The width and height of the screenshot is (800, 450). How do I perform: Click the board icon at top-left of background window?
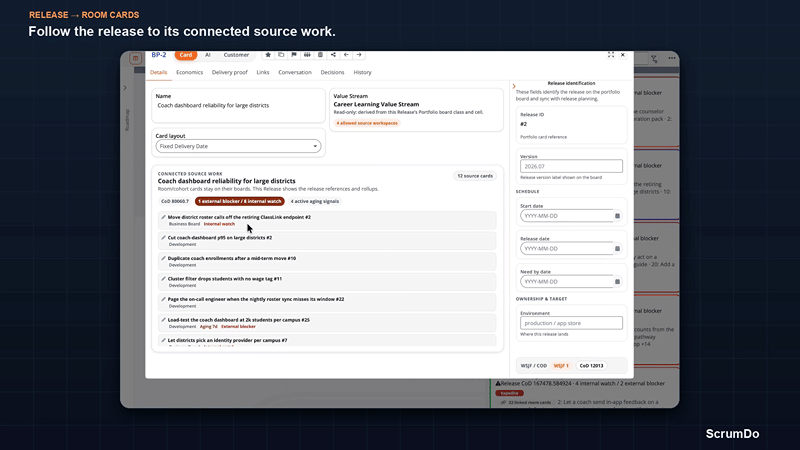[x=135, y=58]
